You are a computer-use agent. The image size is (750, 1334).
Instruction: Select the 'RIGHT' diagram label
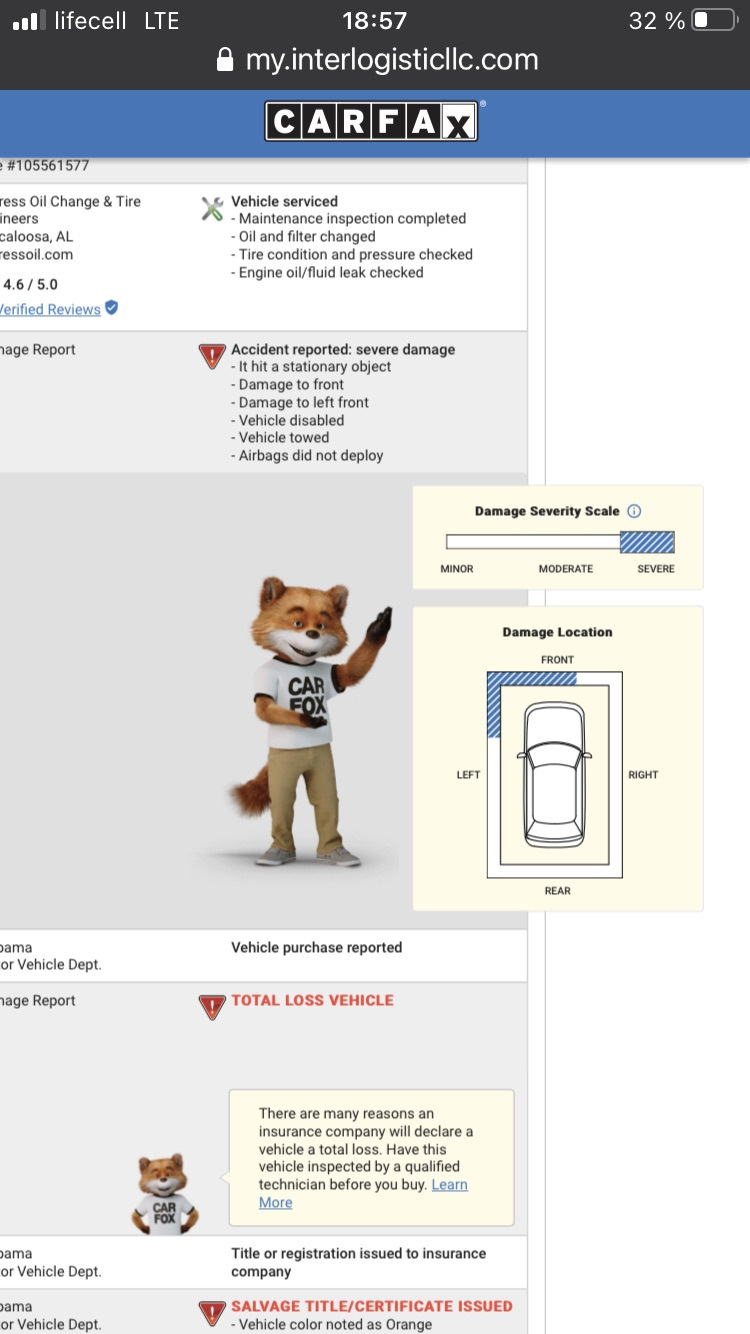pos(643,775)
